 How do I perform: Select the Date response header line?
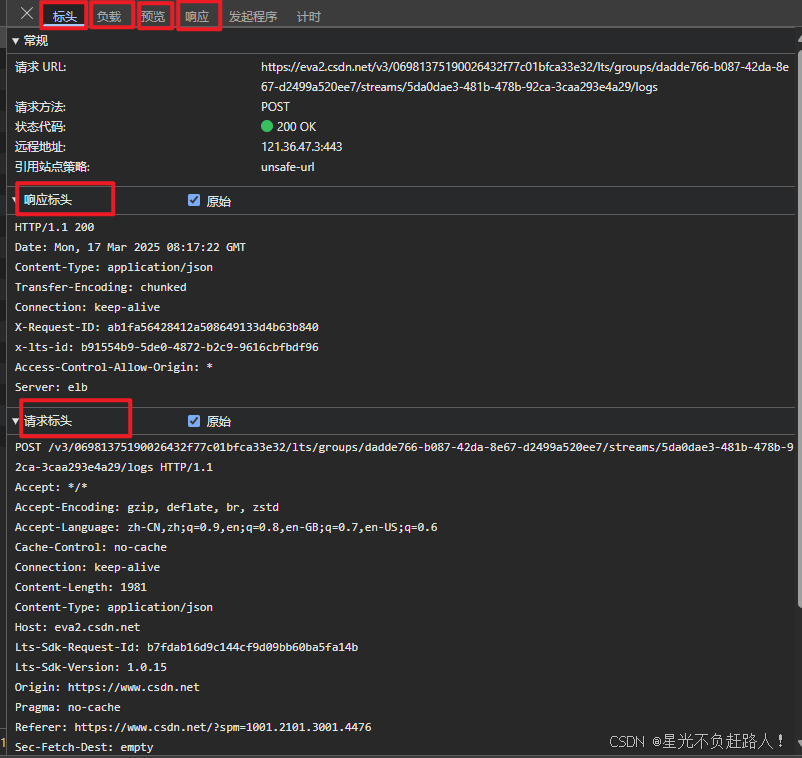pyautogui.click(x=130, y=247)
